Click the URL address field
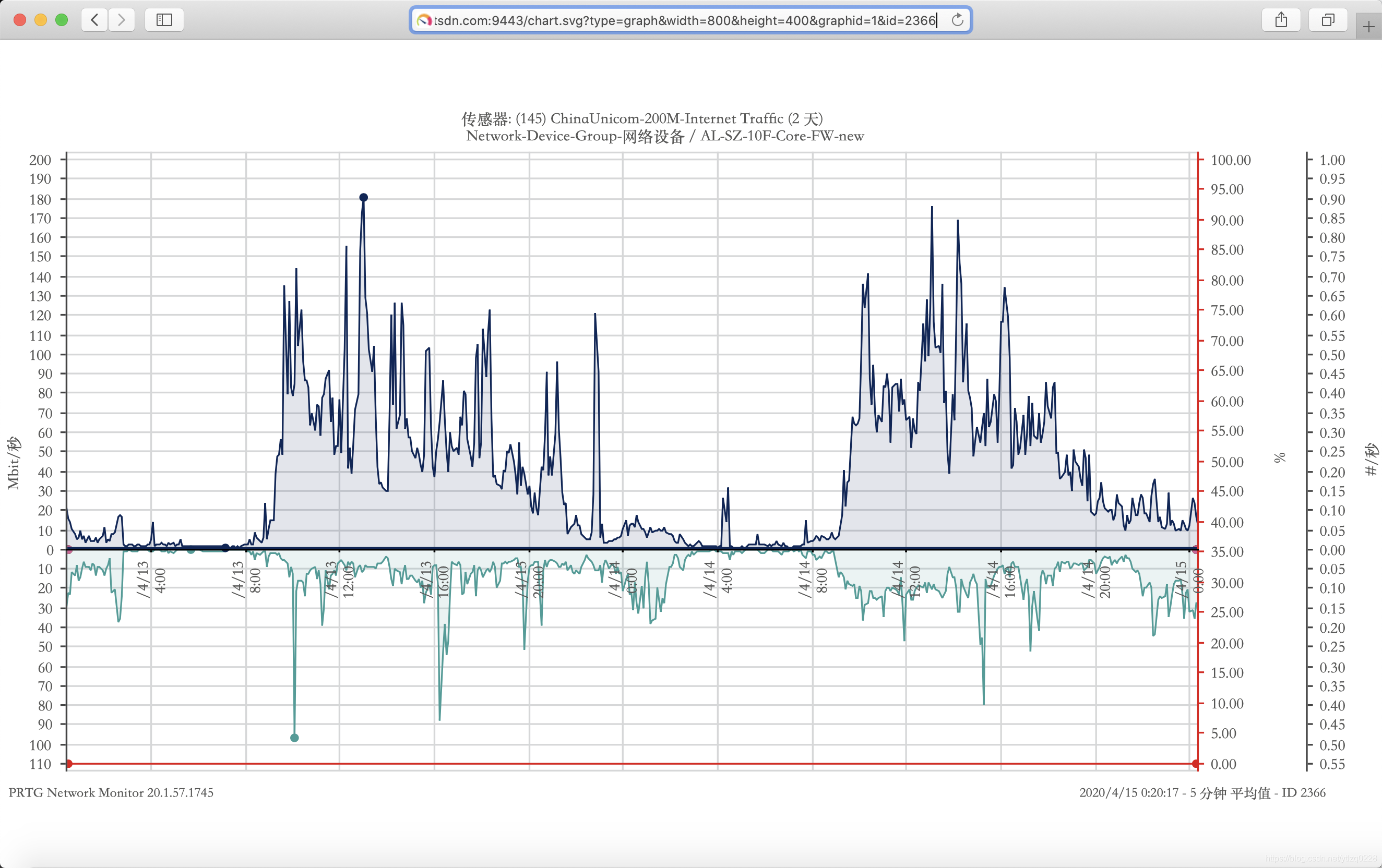Viewport: 1382px width, 868px height. [683, 21]
